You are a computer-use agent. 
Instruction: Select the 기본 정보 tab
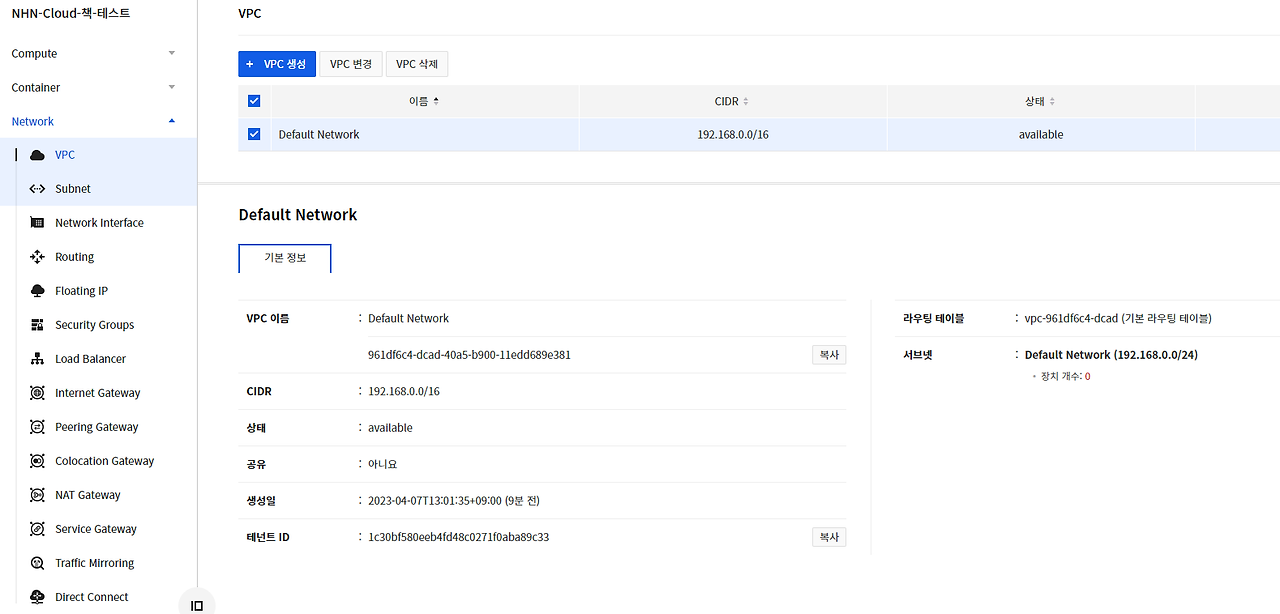pos(285,258)
